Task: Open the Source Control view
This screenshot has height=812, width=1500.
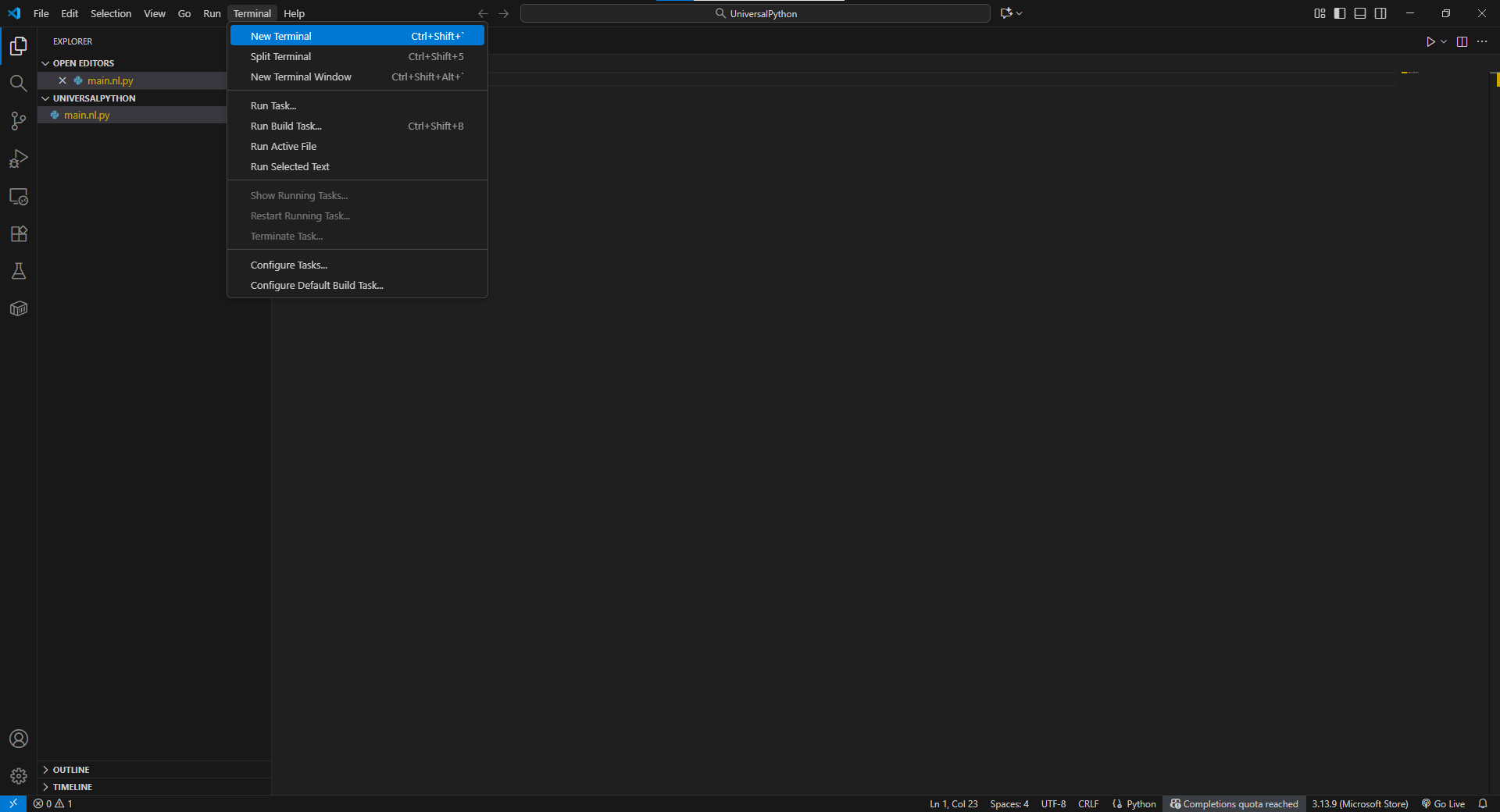Action: pyautogui.click(x=18, y=121)
